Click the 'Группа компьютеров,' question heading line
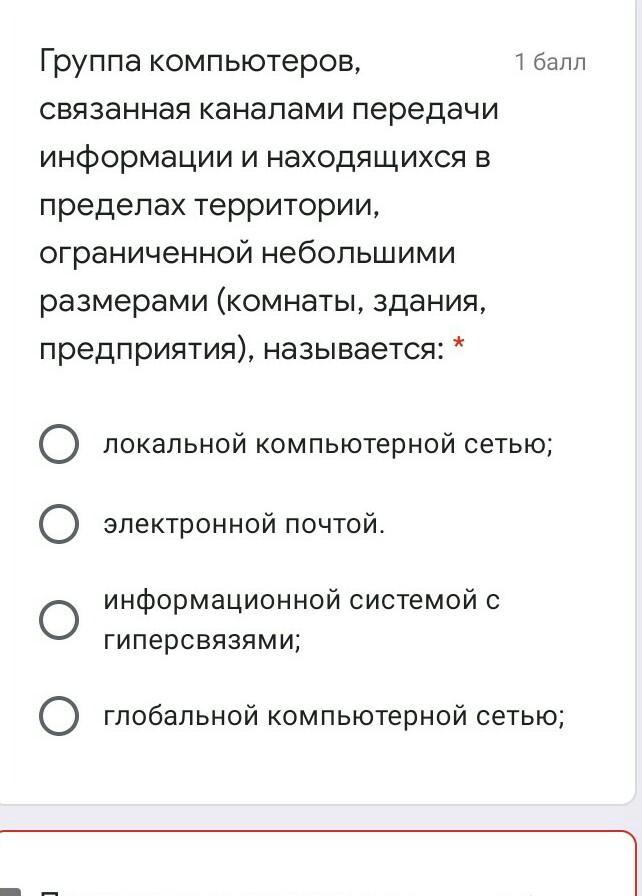This screenshot has width=642, height=896. pyautogui.click(x=199, y=62)
